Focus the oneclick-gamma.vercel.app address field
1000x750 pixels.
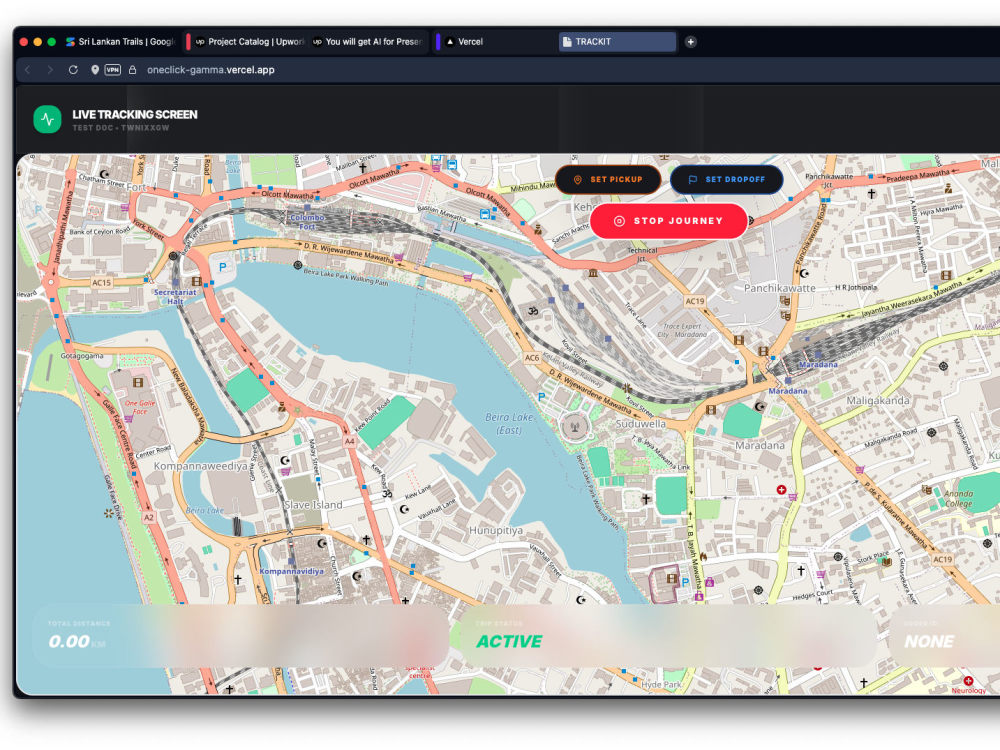coord(210,70)
